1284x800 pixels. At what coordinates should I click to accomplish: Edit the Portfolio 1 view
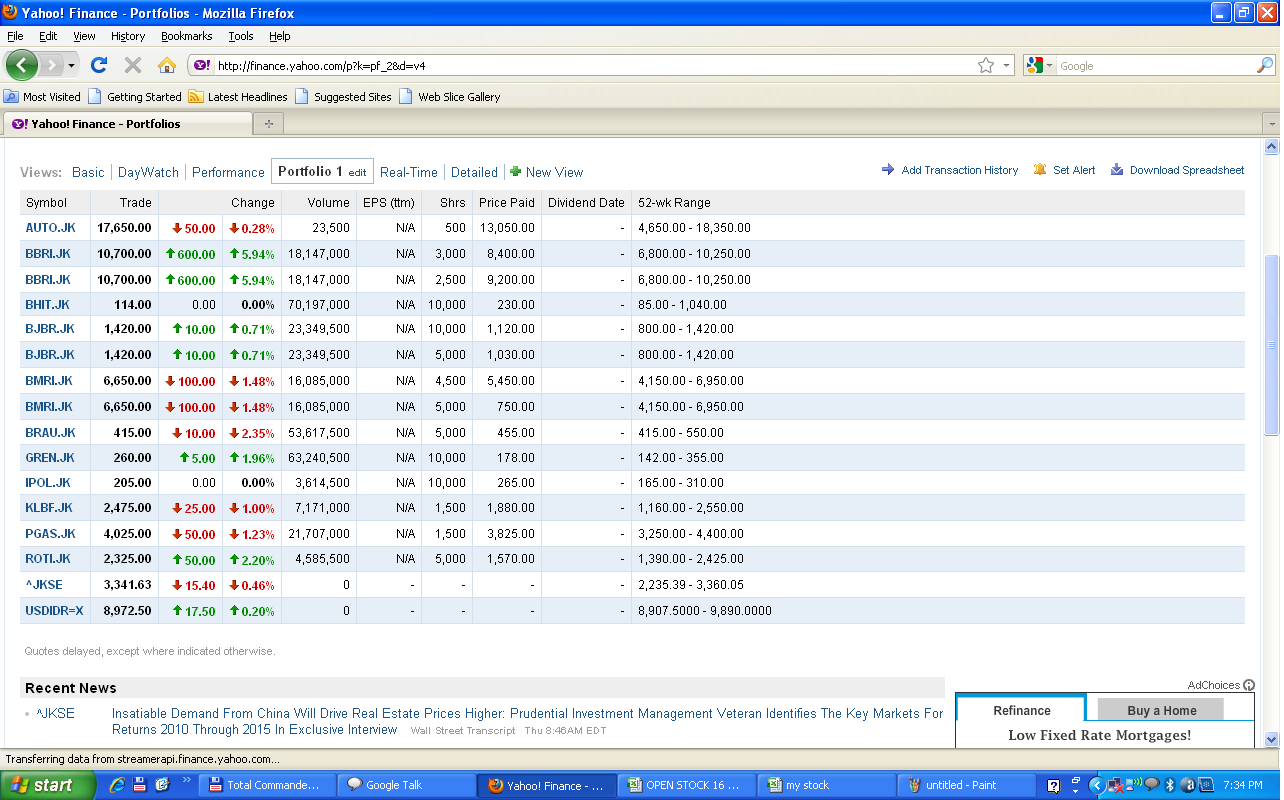coord(357,173)
